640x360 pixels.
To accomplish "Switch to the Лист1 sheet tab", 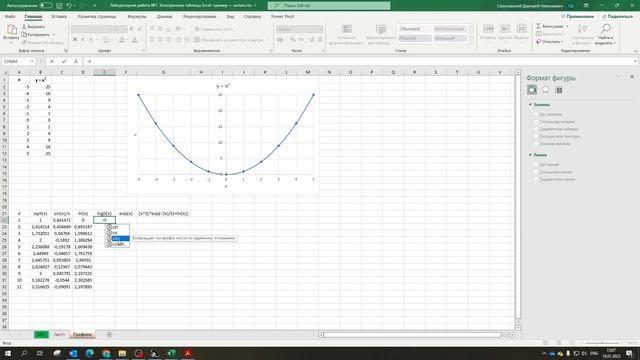I will coord(59,335).
